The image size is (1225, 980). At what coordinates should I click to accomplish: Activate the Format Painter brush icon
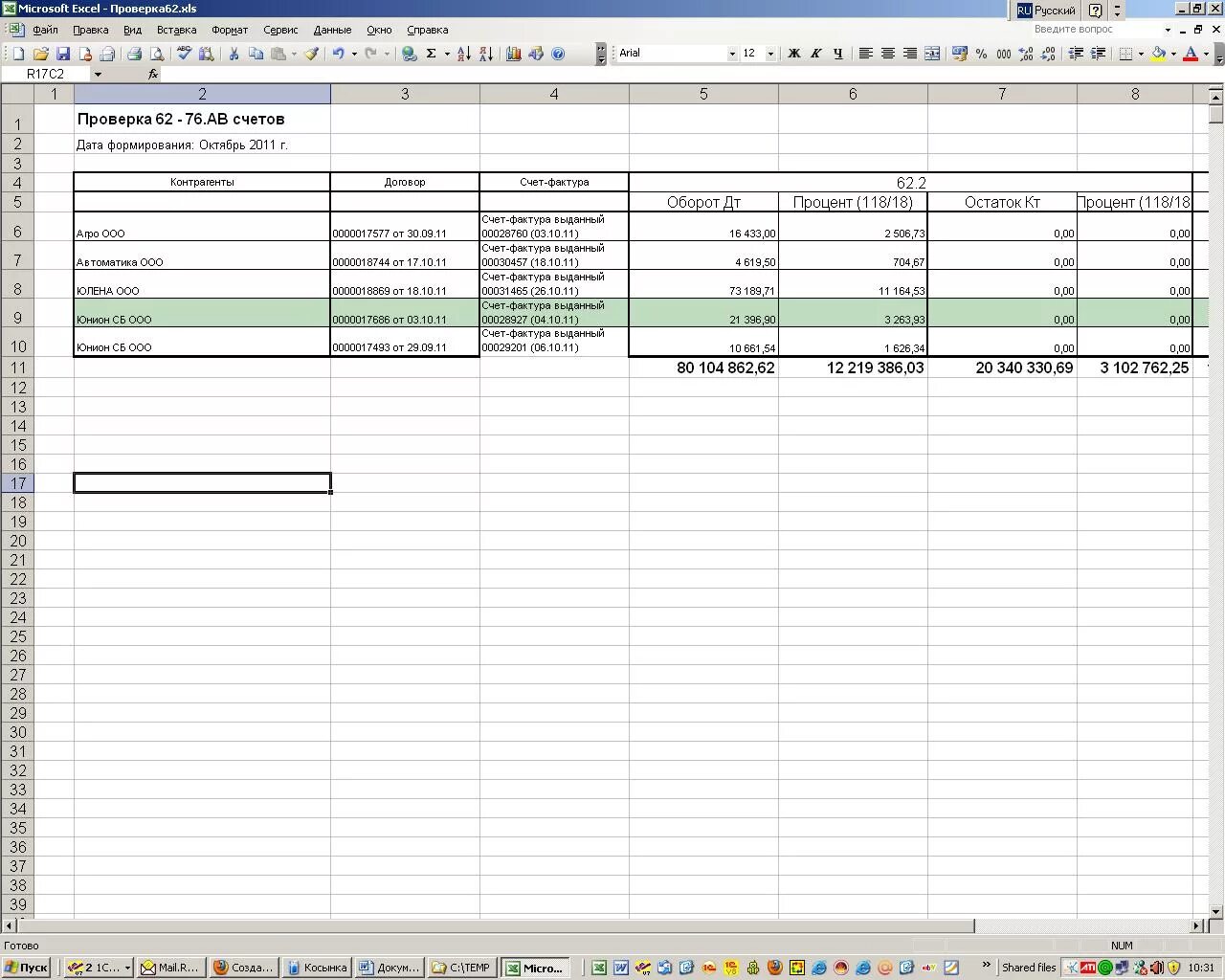(311, 54)
